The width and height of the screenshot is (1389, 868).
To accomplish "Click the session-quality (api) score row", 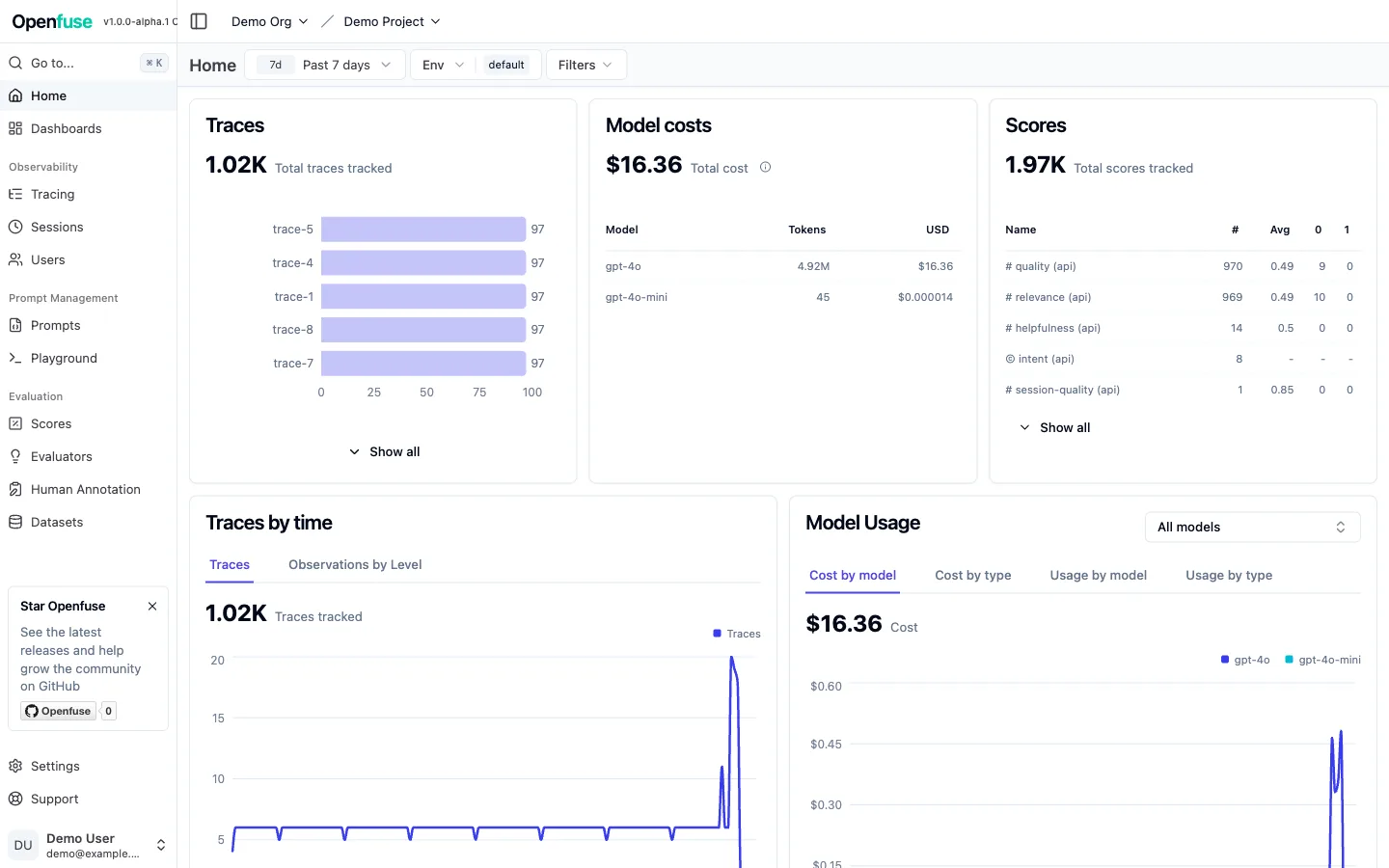I will click(1183, 390).
